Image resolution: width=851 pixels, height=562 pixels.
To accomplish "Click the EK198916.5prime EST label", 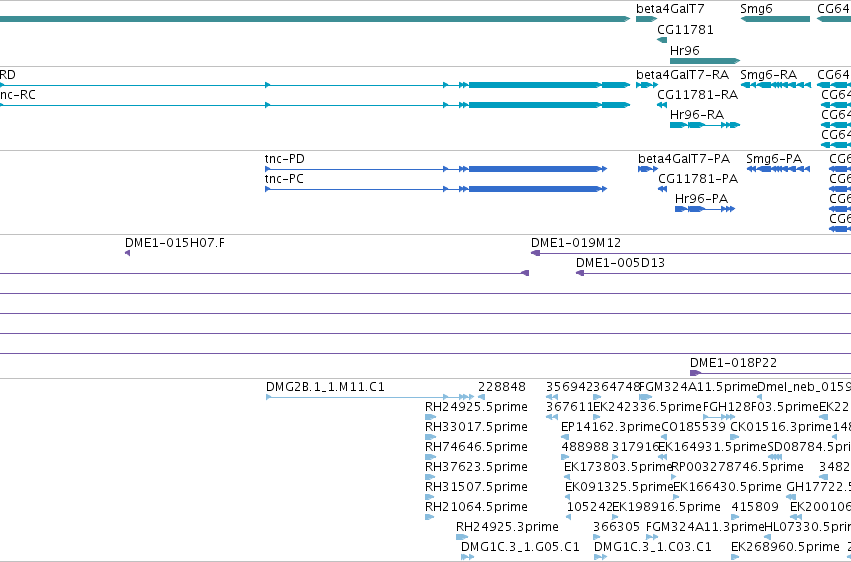I will [666, 508].
